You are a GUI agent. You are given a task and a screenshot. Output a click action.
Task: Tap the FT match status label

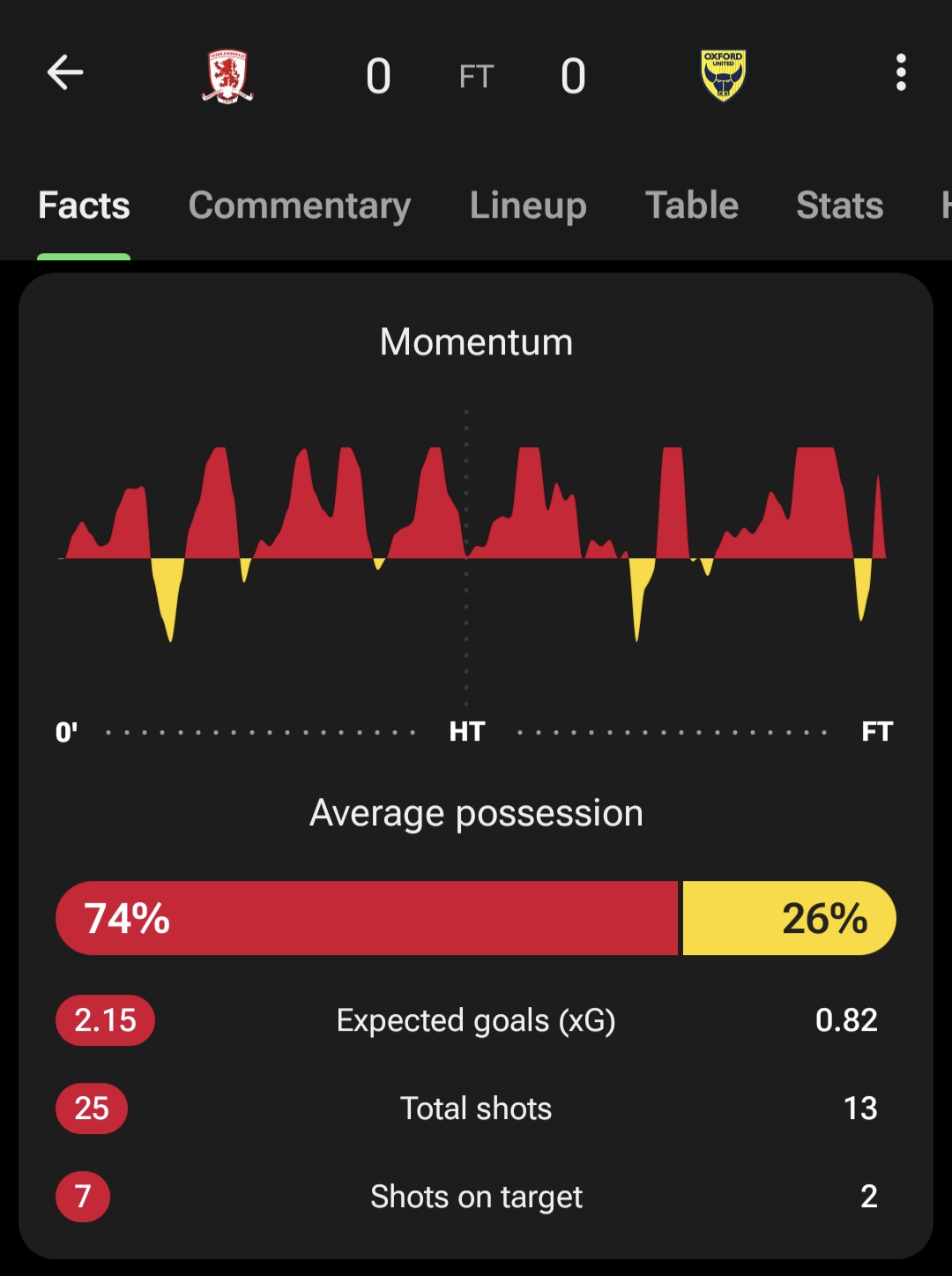pyautogui.click(x=476, y=78)
